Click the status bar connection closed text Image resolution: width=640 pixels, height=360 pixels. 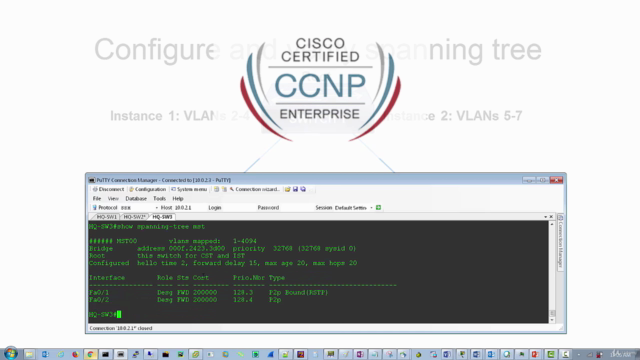click(x=121, y=328)
